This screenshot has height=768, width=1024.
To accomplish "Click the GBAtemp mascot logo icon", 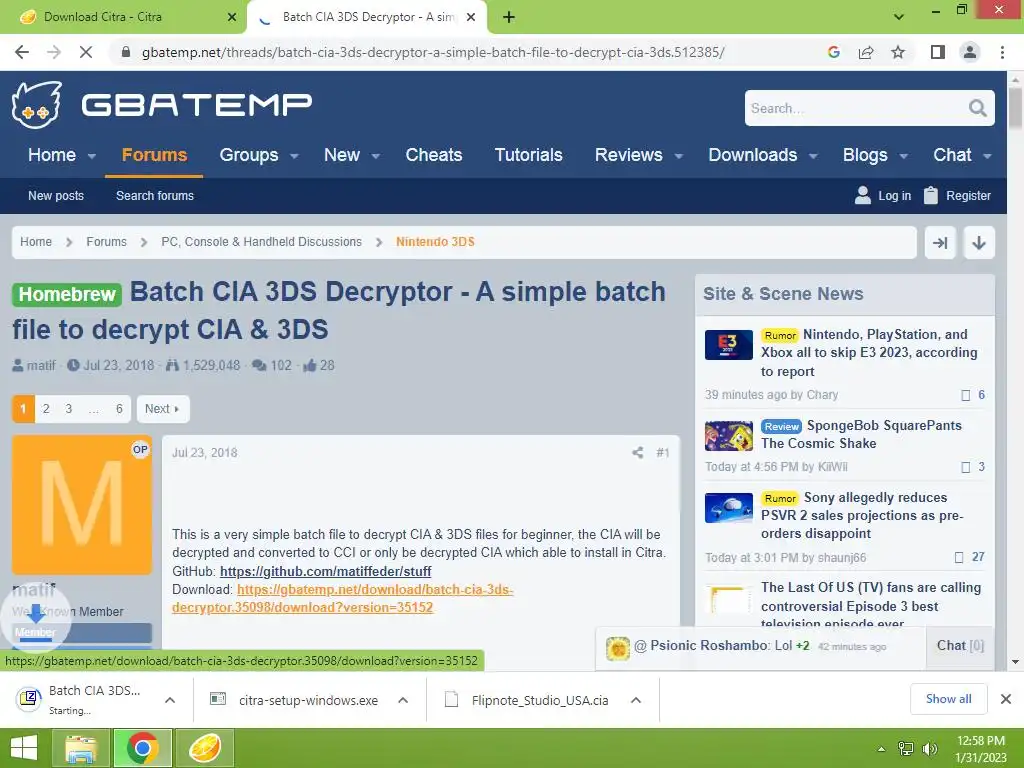I will pyautogui.click(x=37, y=104).
